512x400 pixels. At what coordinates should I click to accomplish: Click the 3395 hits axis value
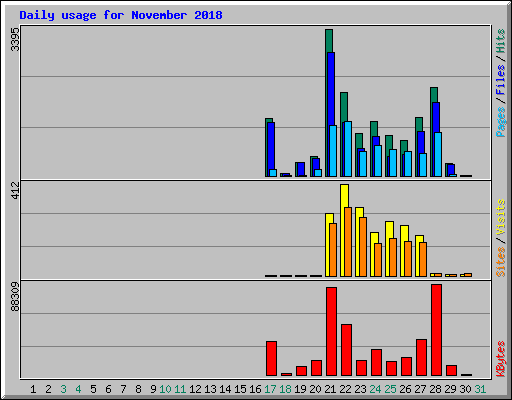click(x=15, y=39)
